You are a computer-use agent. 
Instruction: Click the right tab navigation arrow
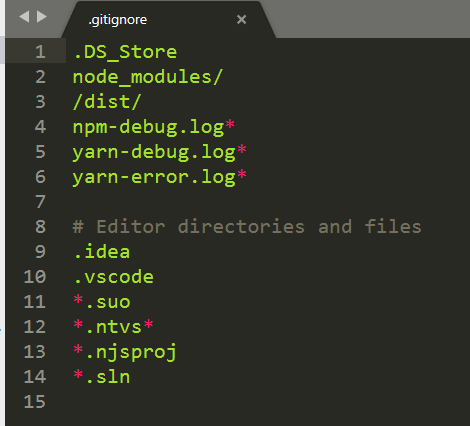coord(42,17)
